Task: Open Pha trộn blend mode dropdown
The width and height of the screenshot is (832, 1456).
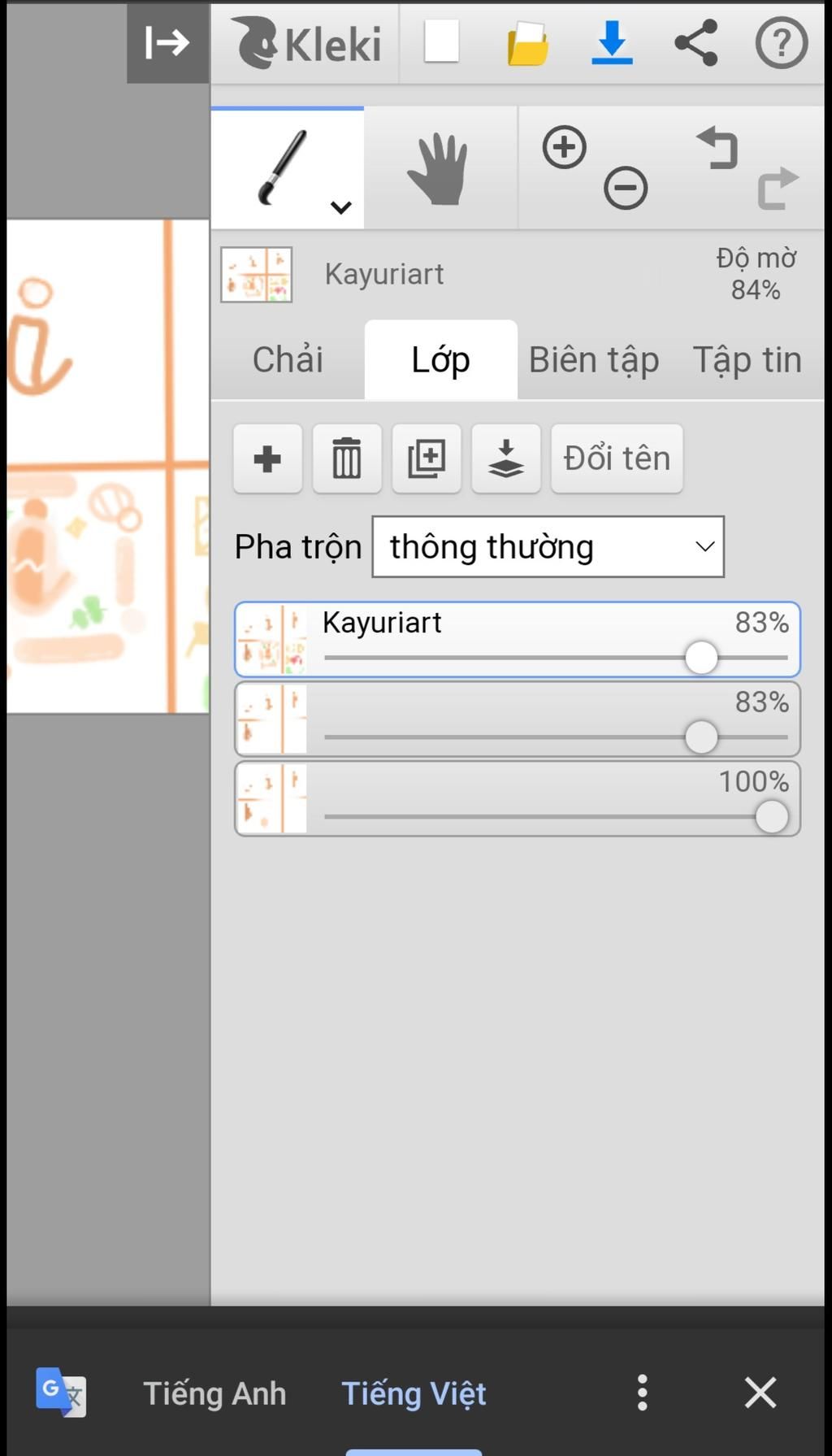Action: pos(548,547)
